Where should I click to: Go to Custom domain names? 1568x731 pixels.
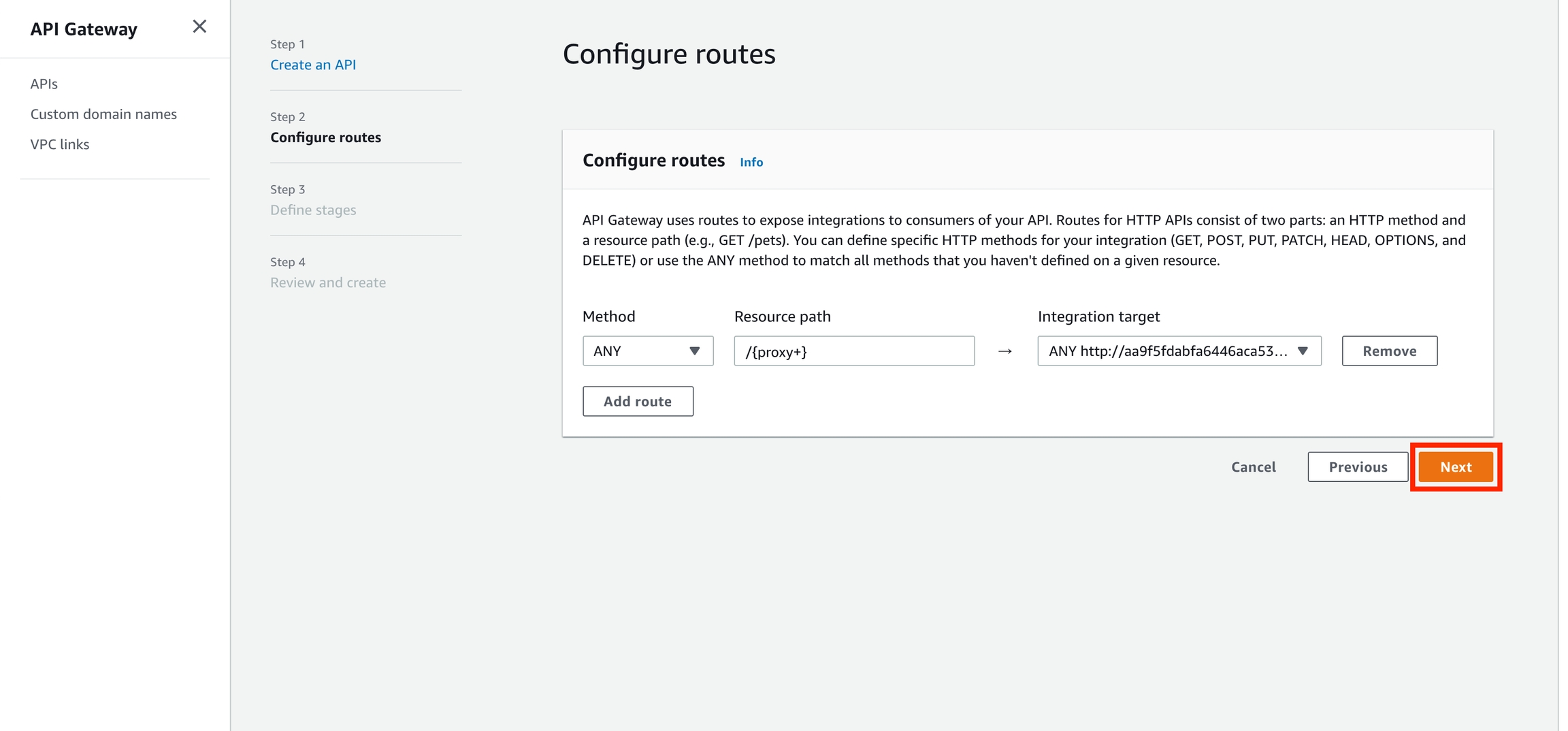point(103,114)
